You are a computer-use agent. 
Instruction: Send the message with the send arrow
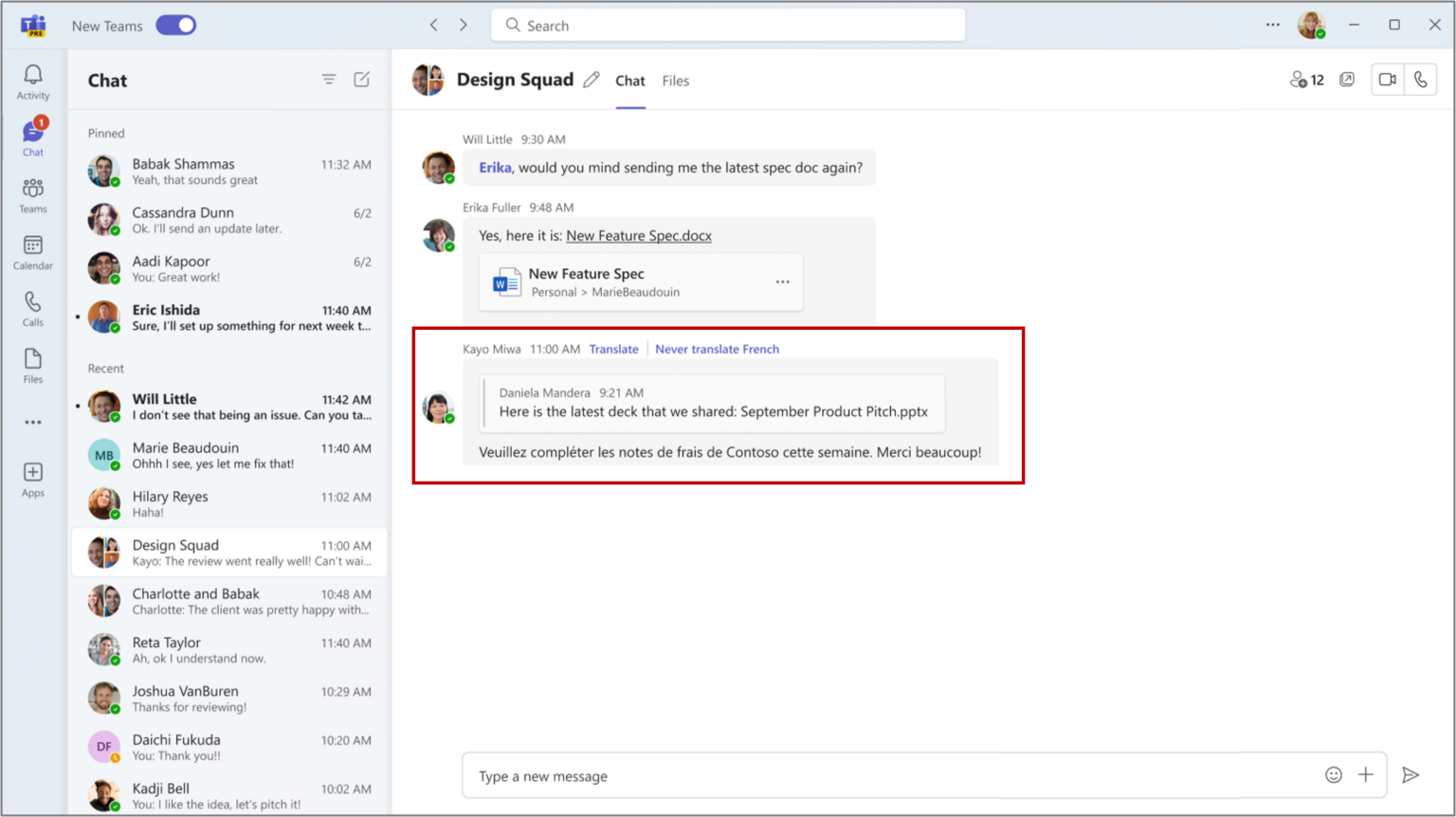click(1410, 775)
